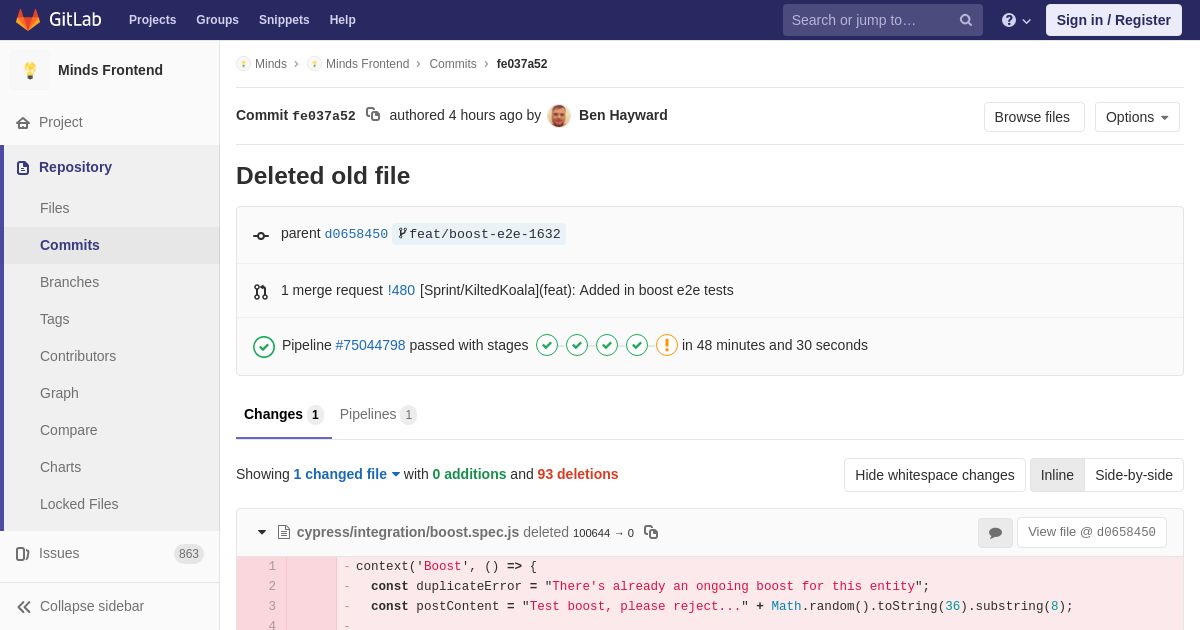The height and width of the screenshot is (630, 1200).
Task: Switch diff view to Side-by-side
Action: (1134, 475)
